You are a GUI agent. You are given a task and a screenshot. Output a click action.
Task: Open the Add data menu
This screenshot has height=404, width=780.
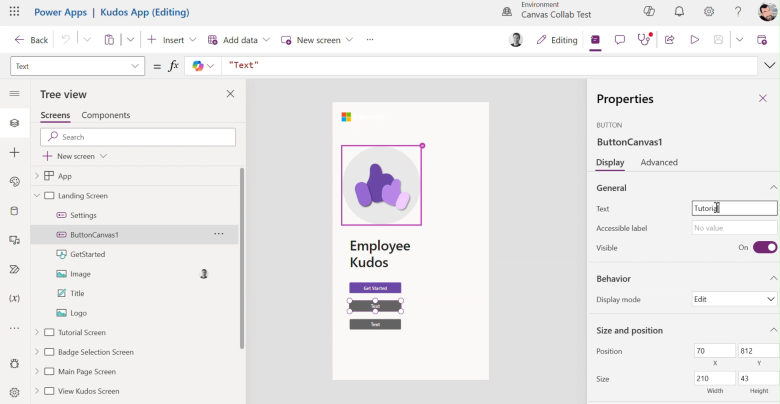[x=239, y=40]
